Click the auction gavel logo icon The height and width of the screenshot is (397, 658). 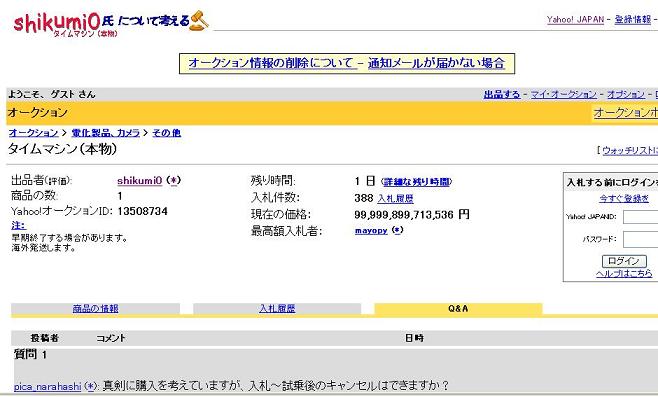(x=199, y=21)
